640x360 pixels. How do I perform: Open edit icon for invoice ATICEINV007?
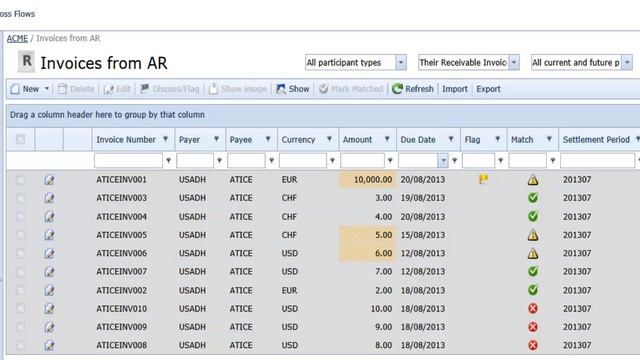49,272
